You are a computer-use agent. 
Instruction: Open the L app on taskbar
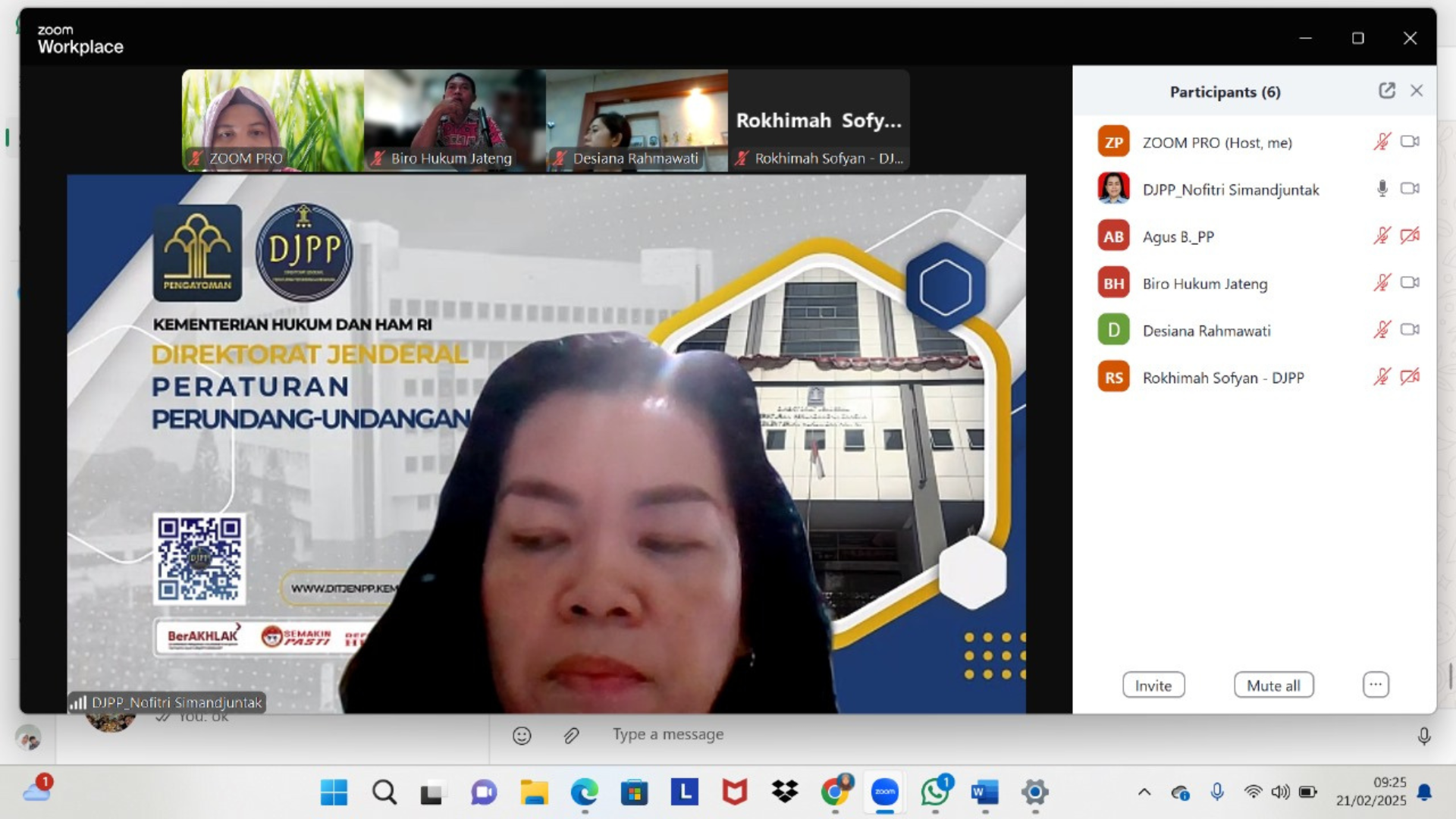(x=685, y=792)
